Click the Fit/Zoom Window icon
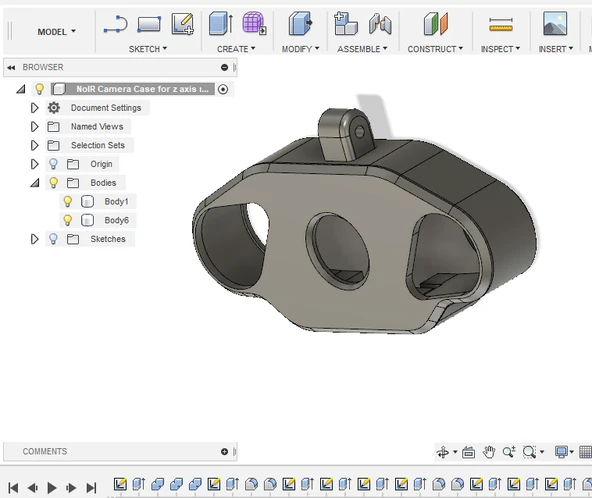 529,452
